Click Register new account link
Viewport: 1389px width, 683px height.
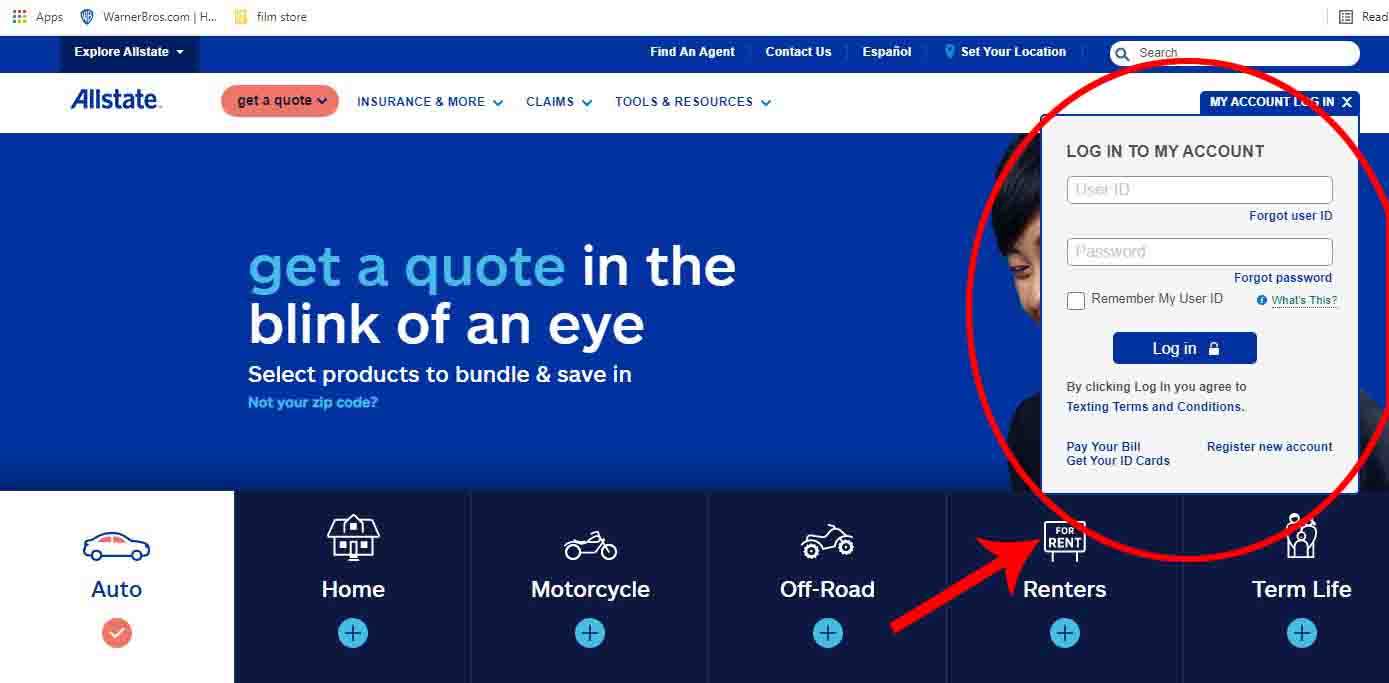(x=1269, y=447)
